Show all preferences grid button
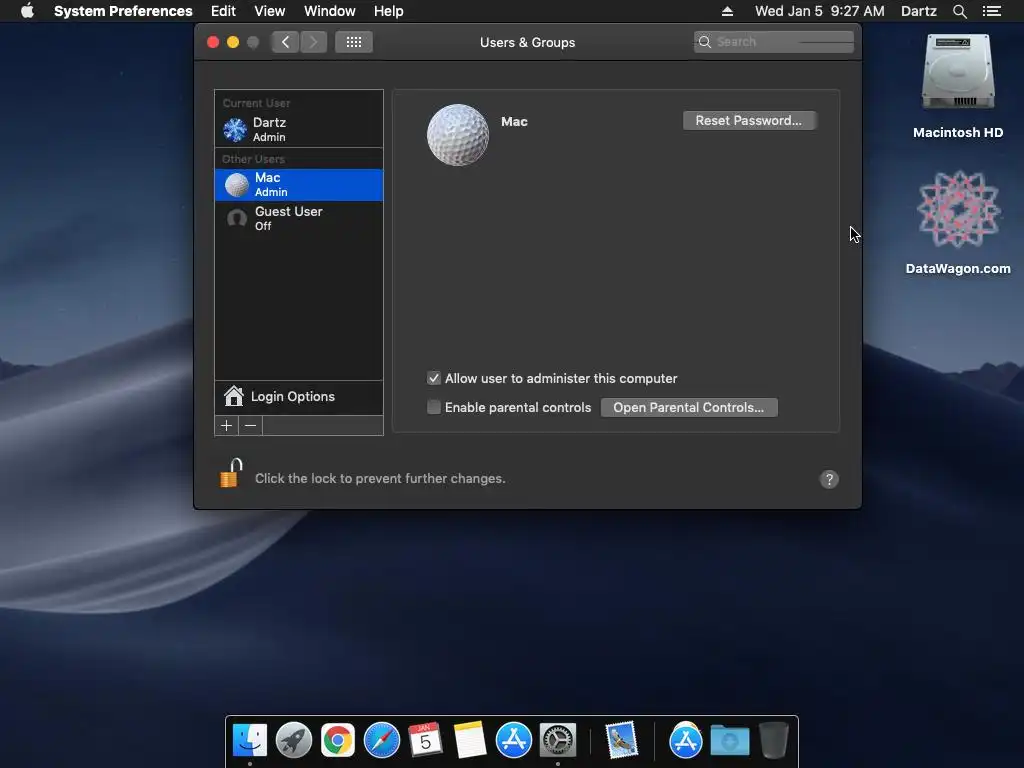This screenshot has height=768, width=1024. [x=354, y=42]
